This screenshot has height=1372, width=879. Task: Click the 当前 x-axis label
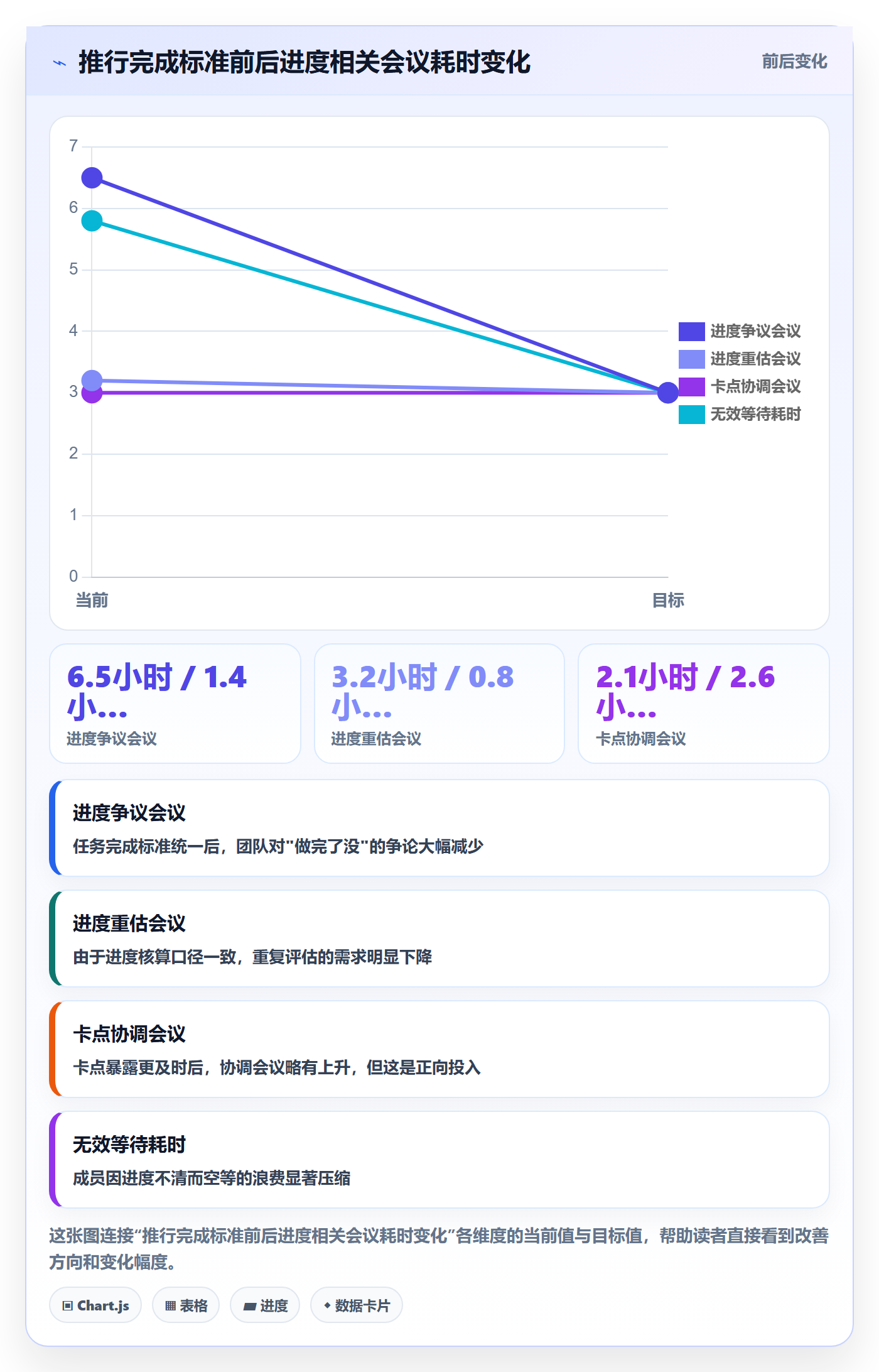[x=92, y=601]
